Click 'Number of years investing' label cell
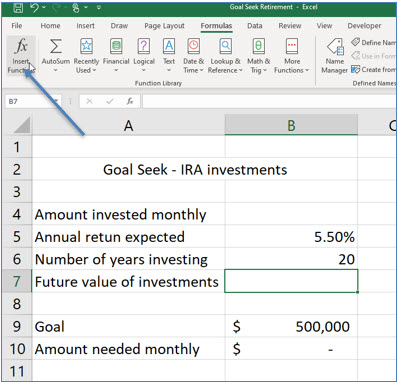Viewport: 398px width, 382px height. point(128,259)
